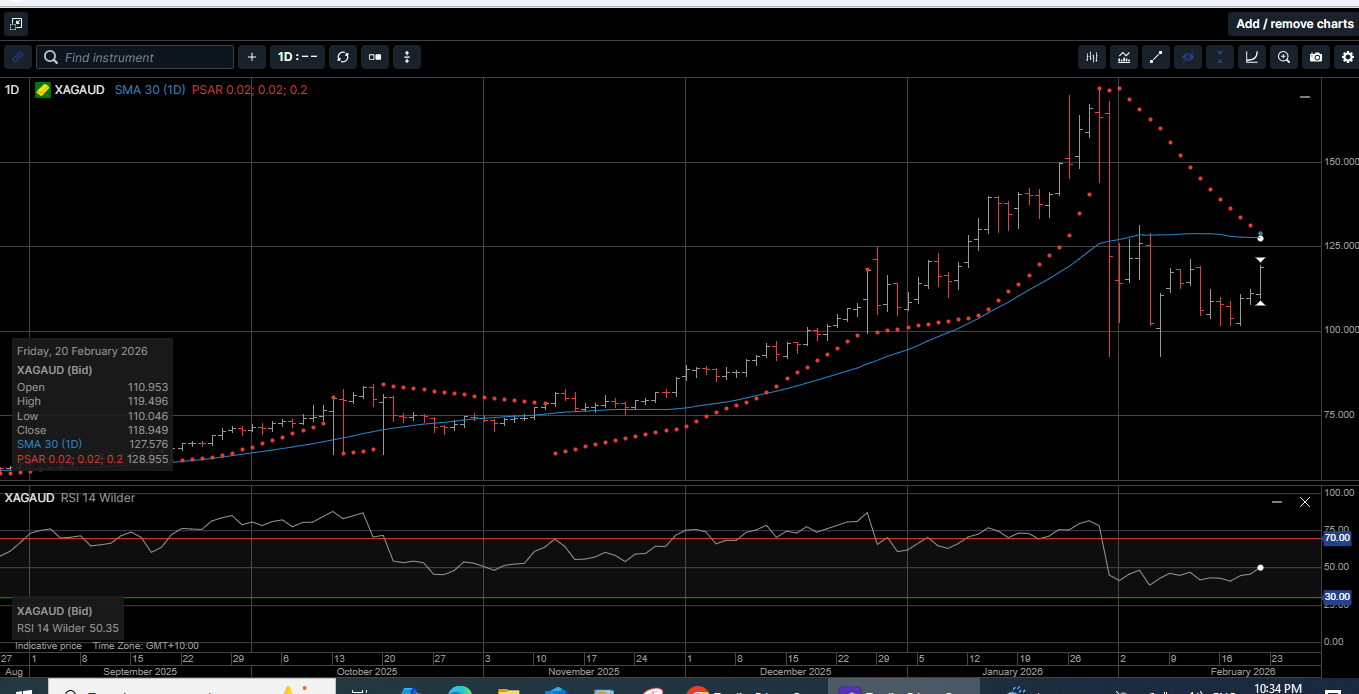This screenshot has height=694, width=1359.
Task: Collapse the RSI 14 Wilder panel
Action: coord(1276,501)
